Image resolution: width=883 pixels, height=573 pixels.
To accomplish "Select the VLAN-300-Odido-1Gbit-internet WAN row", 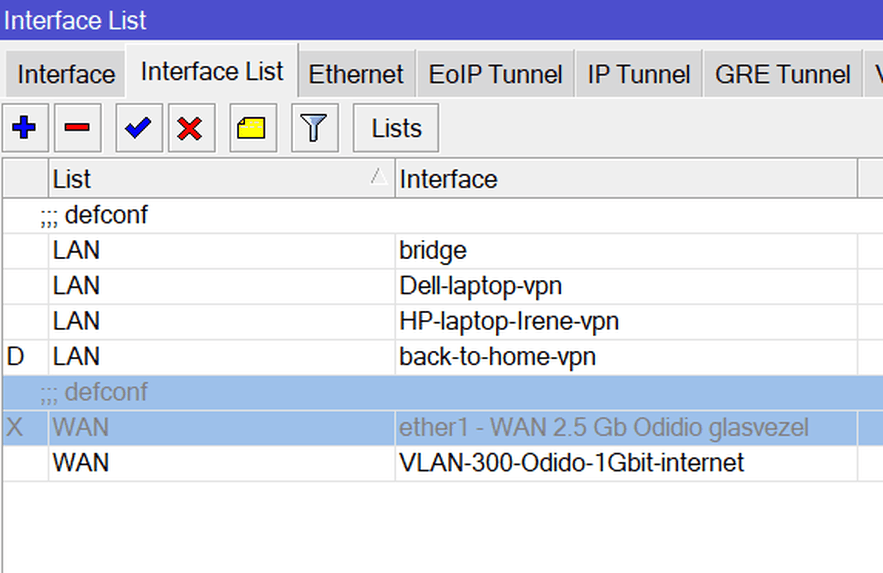I will coord(571,463).
